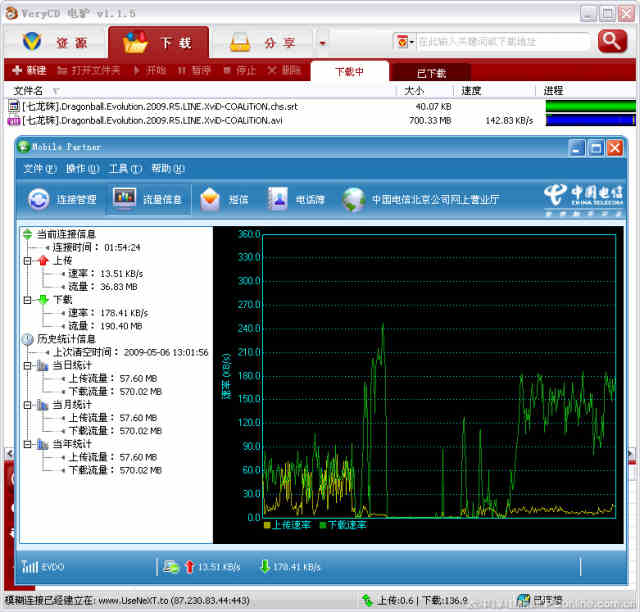Select 当前连接信息 tree node
This screenshot has height=612, width=640.
(66, 234)
